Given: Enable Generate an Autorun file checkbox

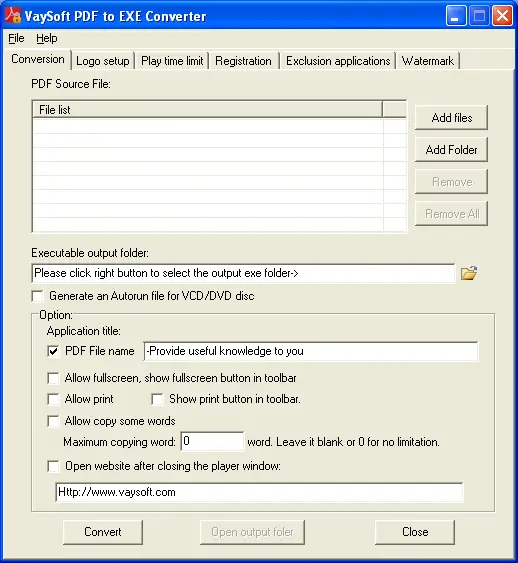Looking at the screenshot, I should coord(37,296).
